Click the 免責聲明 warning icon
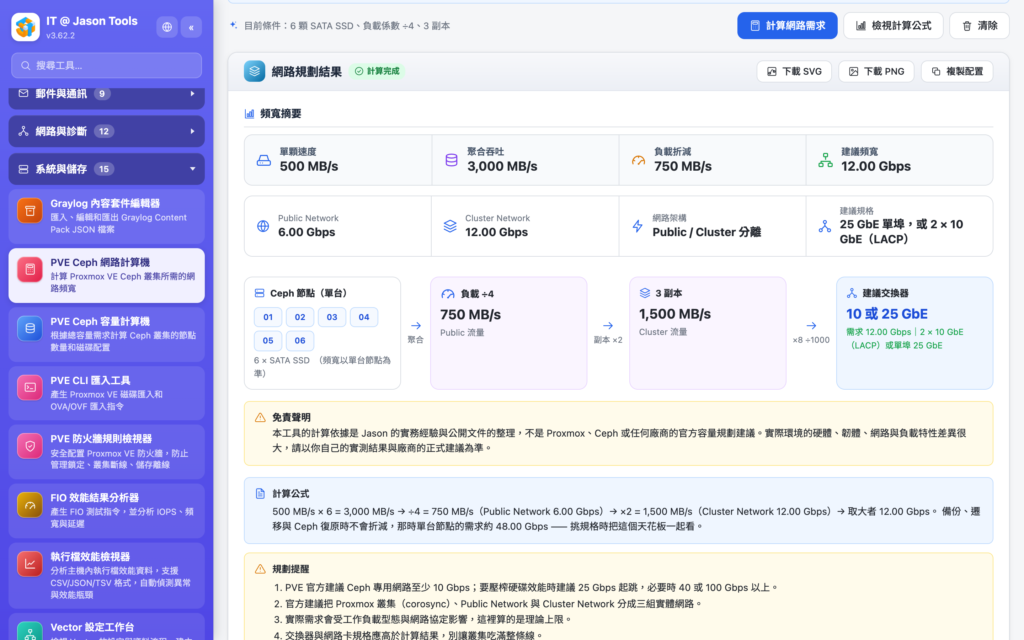The width and height of the screenshot is (1024, 640). coord(260,417)
